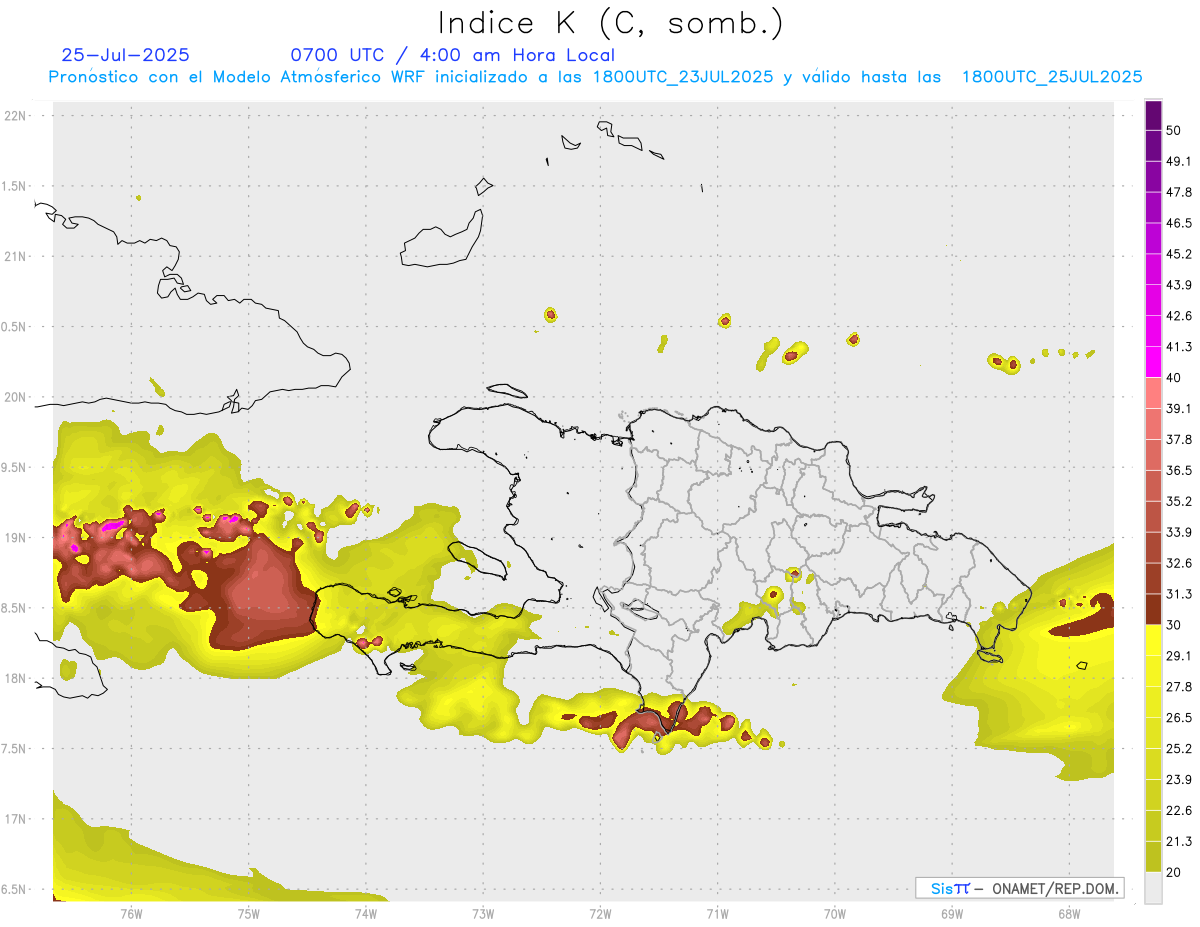Click the legend value '45.2'
The width and height of the screenshot is (1200, 927).
click(1179, 254)
